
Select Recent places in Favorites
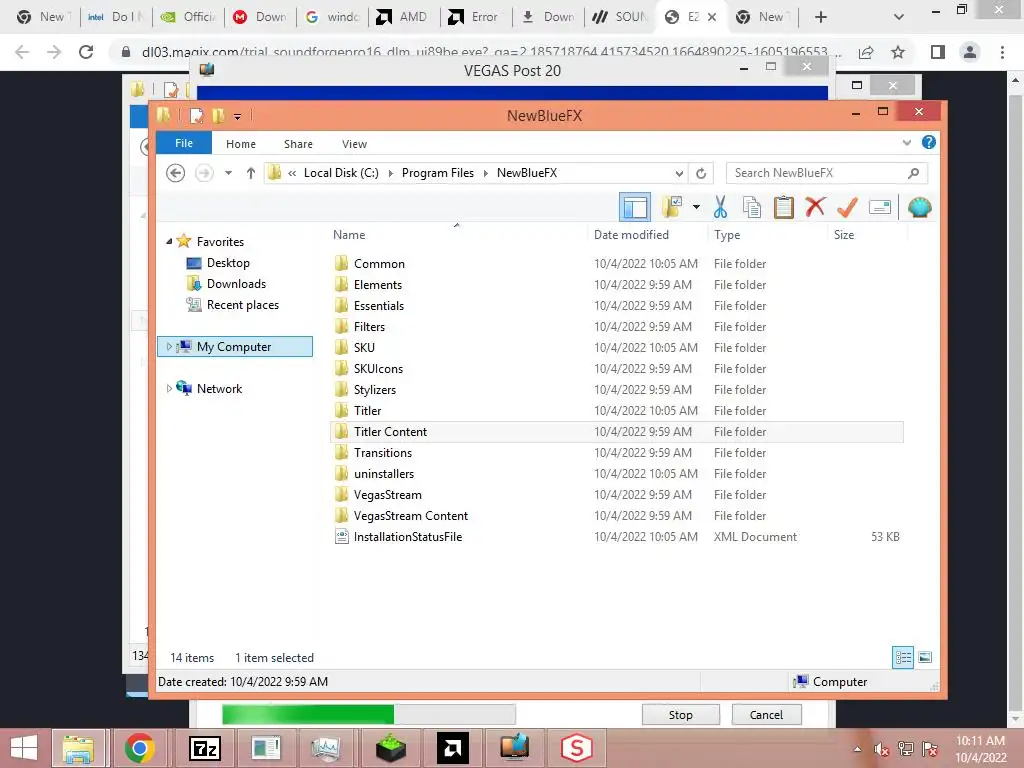click(x=242, y=304)
